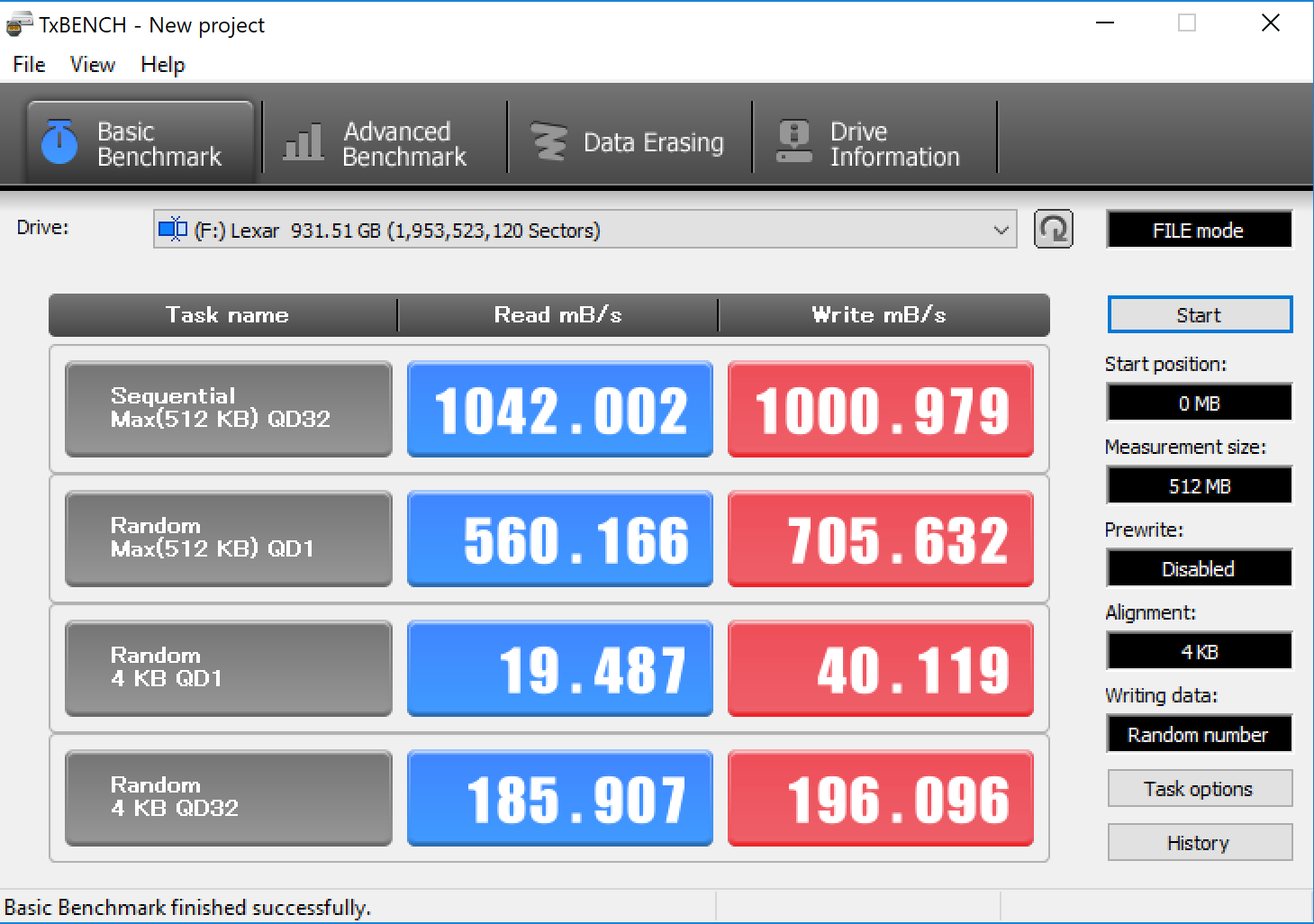Screen dimensions: 1314x924
Task: Change the Writing data Random number setting
Action: point(1199,735)
